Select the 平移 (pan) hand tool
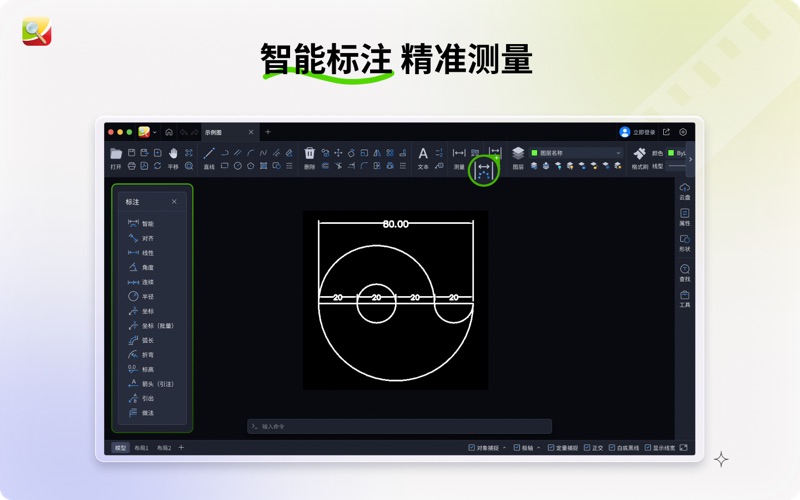This screenshot has width=800, height=500. [x=173, y=153]
